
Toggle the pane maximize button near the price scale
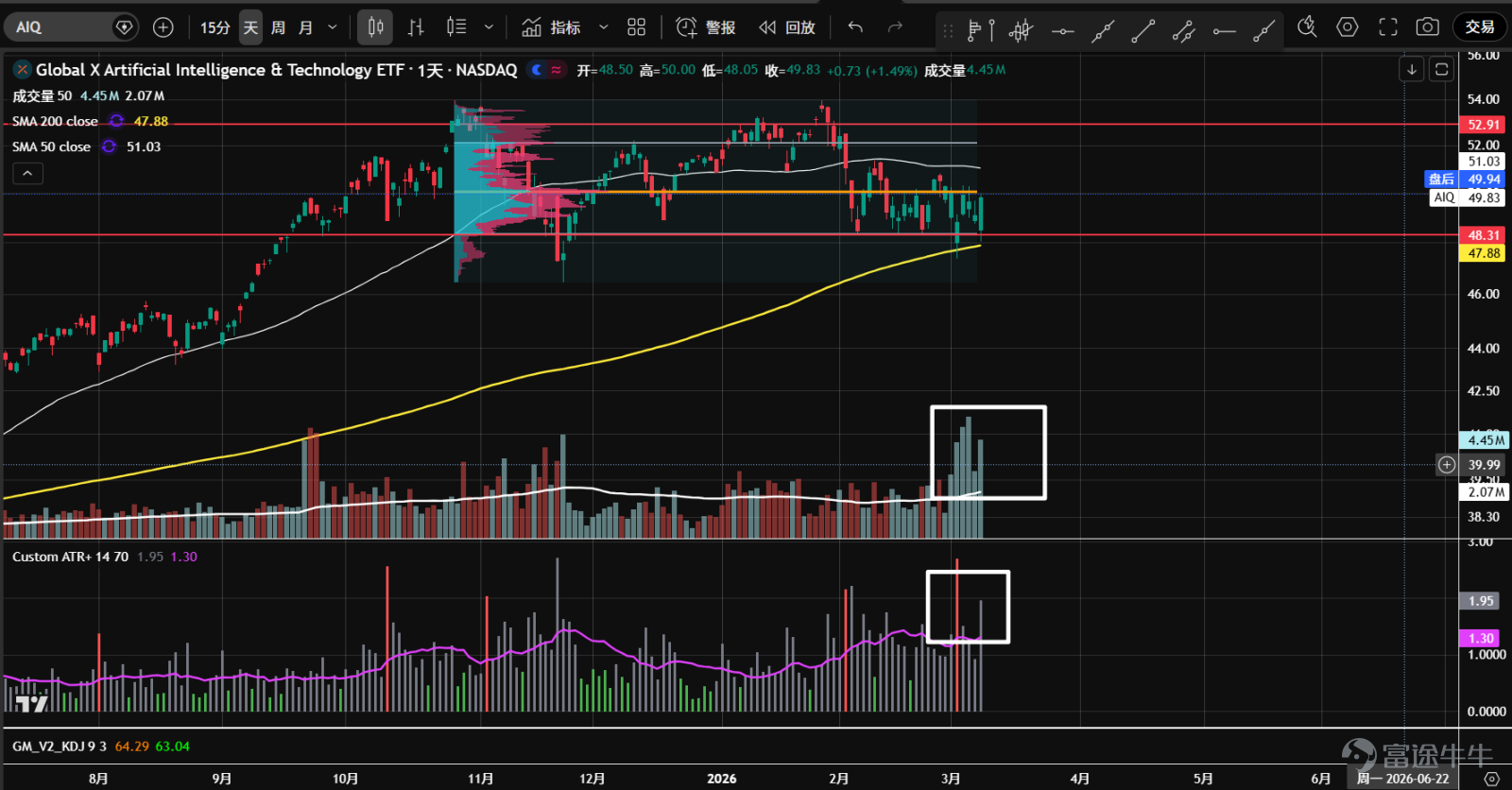(x=1441, y=69)
